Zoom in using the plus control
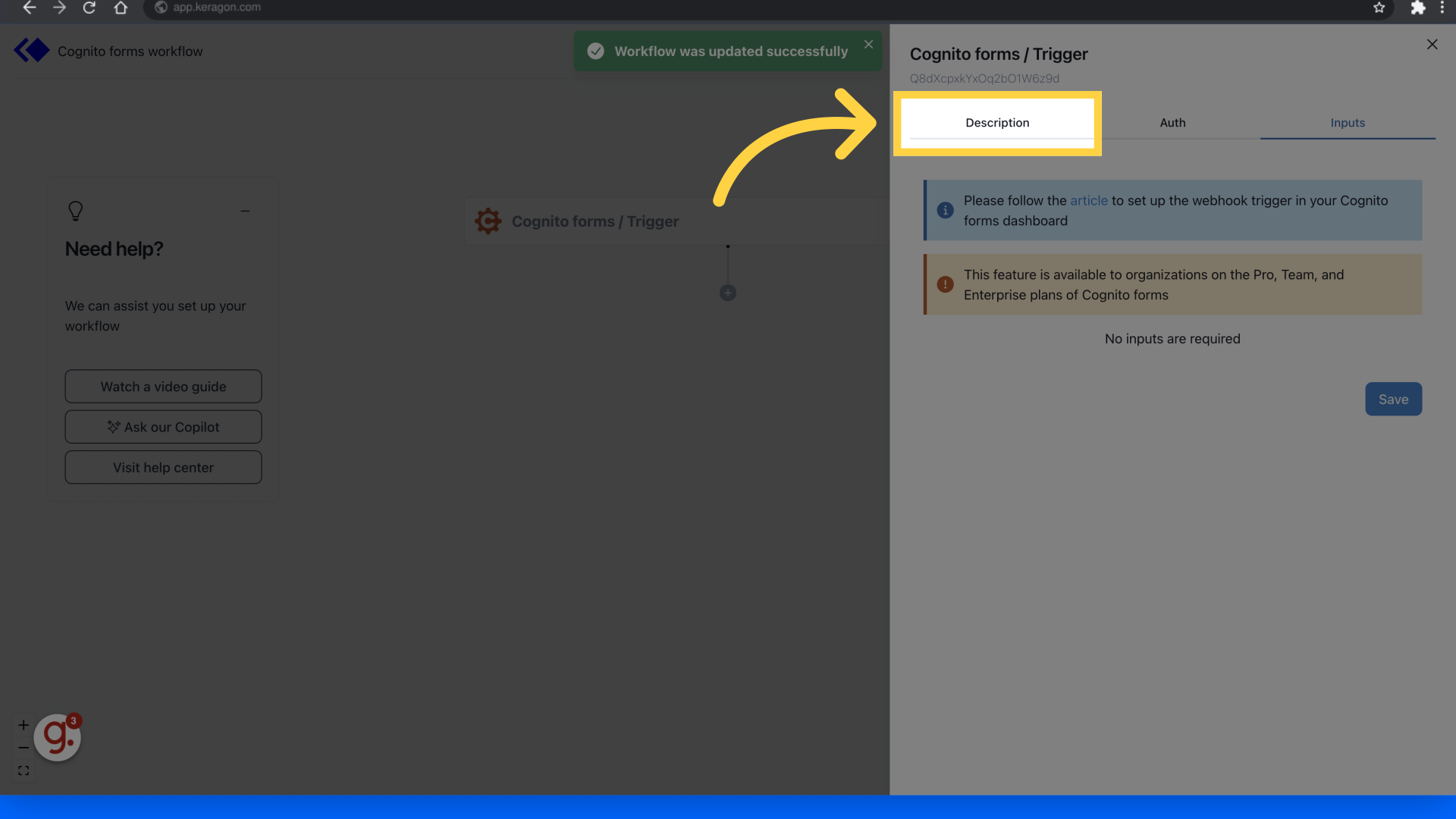The image size is (1456, 819). coord(24,724)
